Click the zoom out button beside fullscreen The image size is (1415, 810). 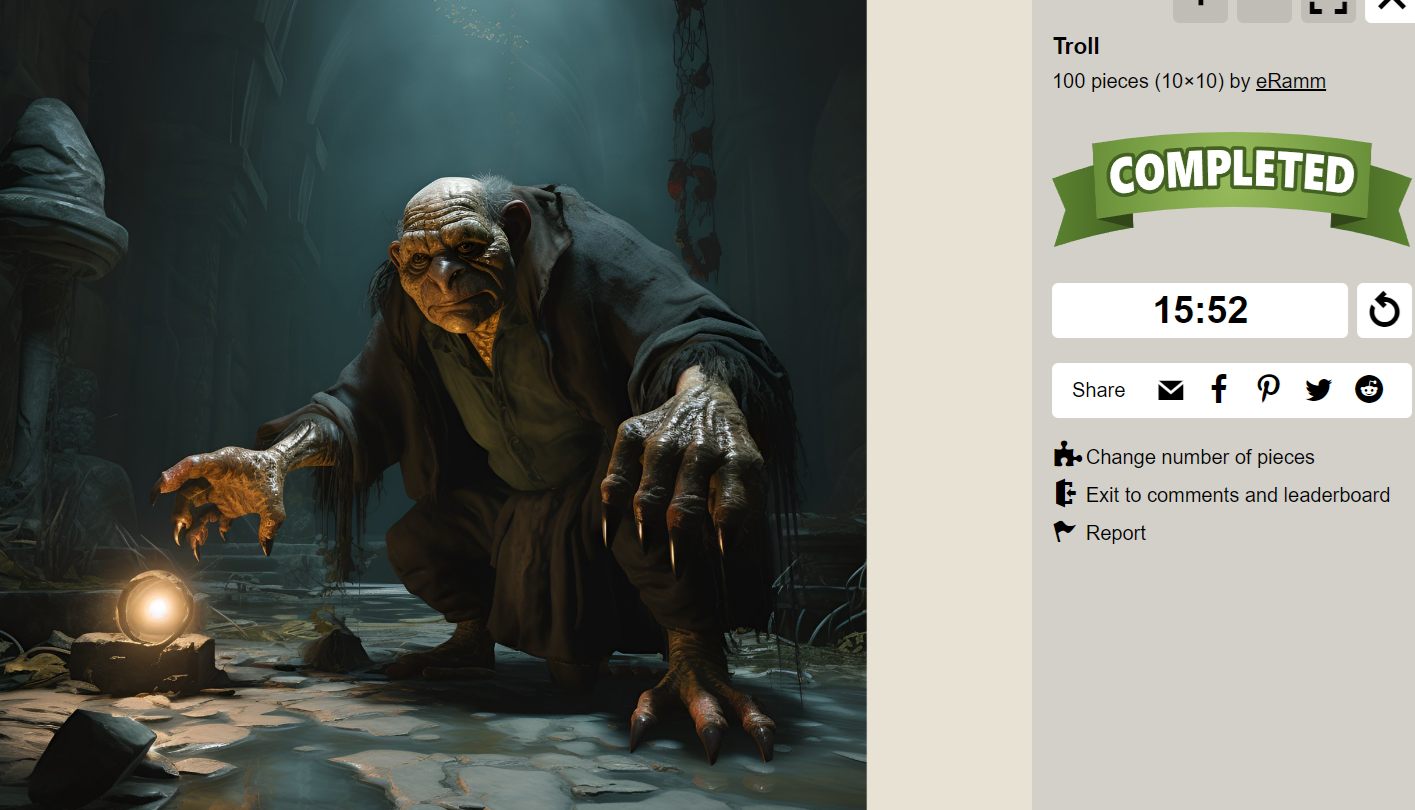1264,8
